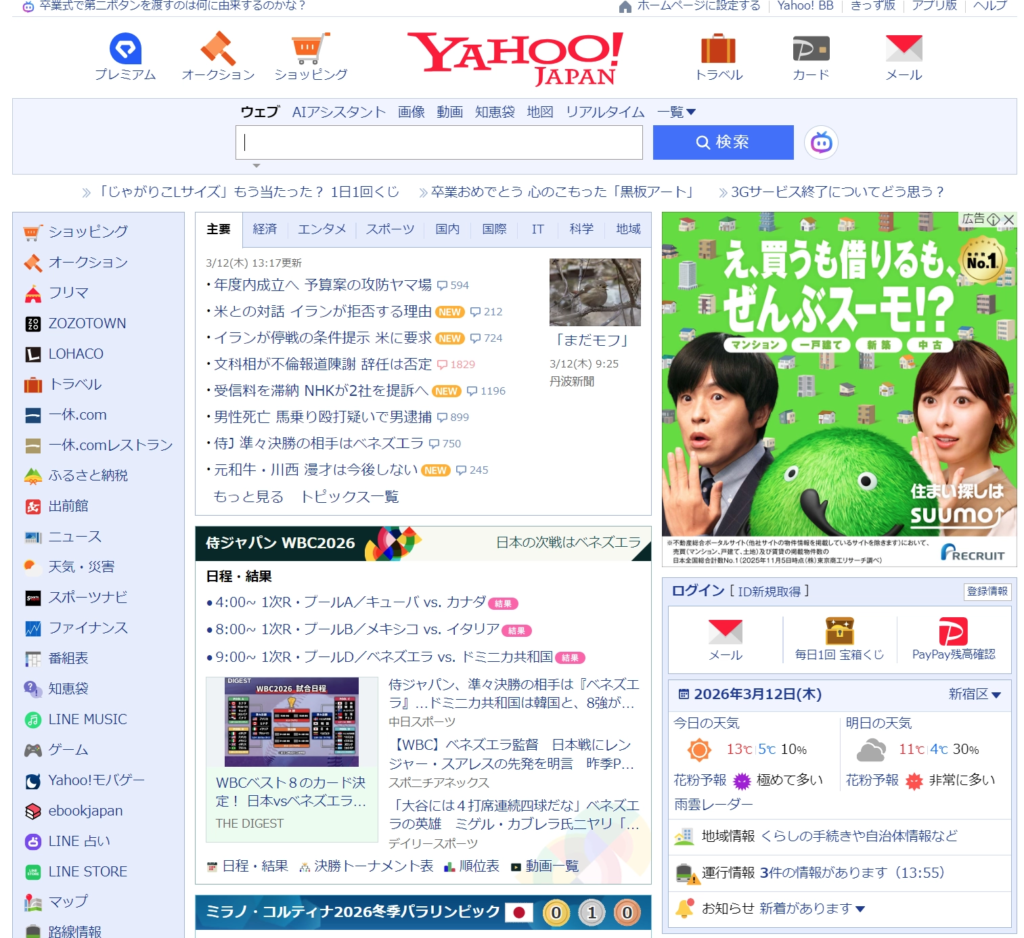Select the 画像 search type tab
The width and height of the screenshot is (1024, 938).
click(411, 112)
